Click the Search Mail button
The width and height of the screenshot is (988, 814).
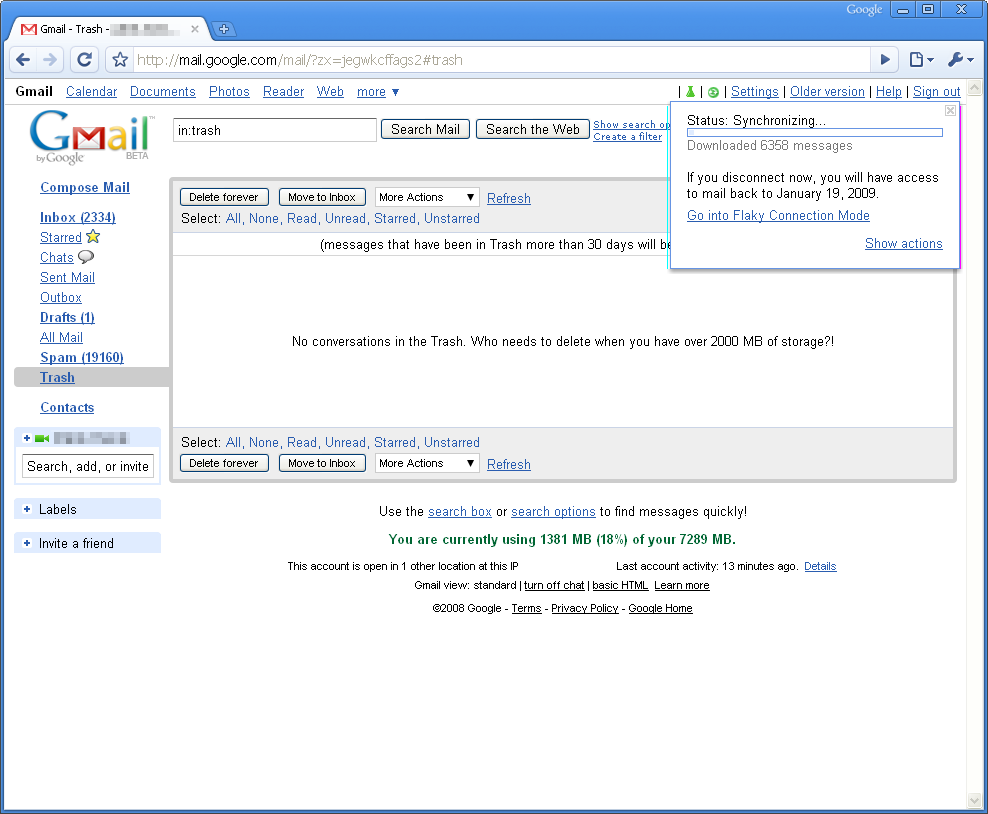click(x=425, y=129)
